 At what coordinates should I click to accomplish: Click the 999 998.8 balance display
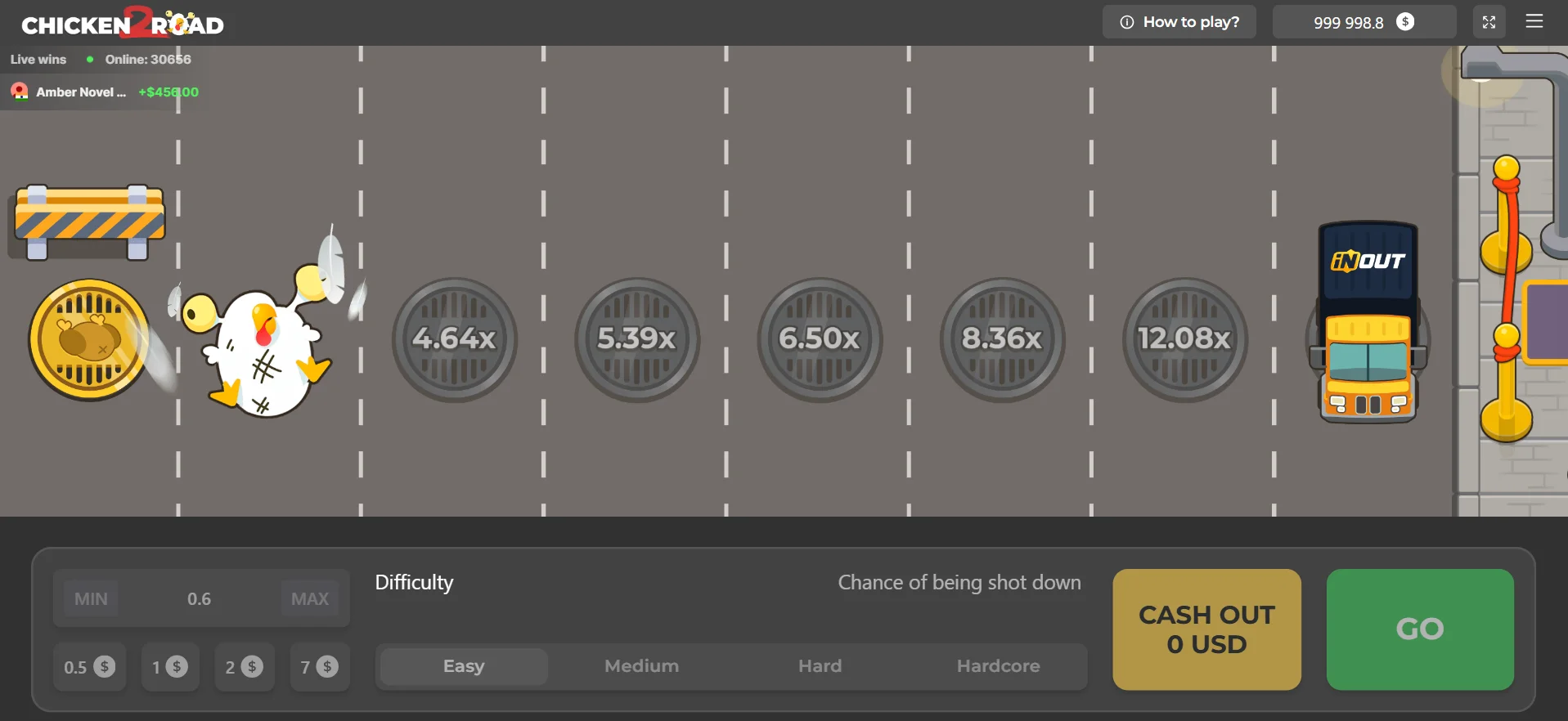(x=1364, y=22)
